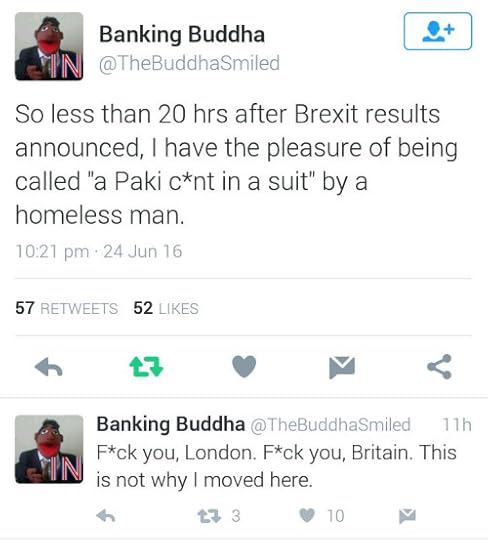Reply to the main Brexit tweet
This screenshot has height=540, width=488.
49,366
